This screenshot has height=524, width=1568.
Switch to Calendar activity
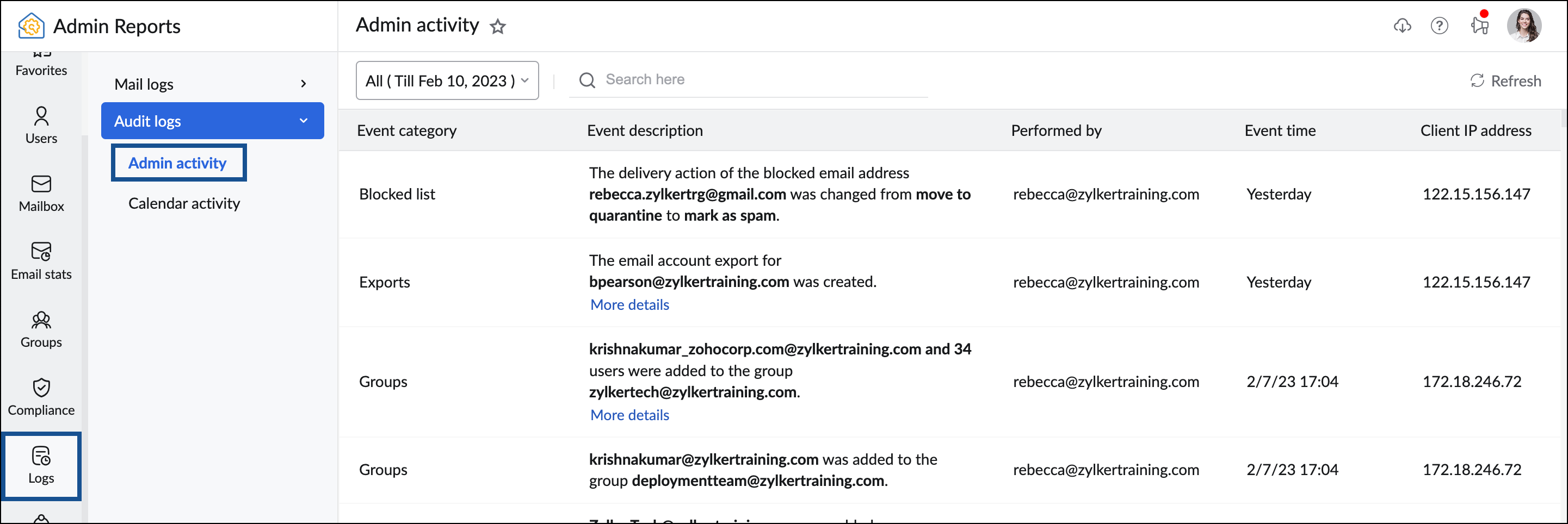point(184,203)
